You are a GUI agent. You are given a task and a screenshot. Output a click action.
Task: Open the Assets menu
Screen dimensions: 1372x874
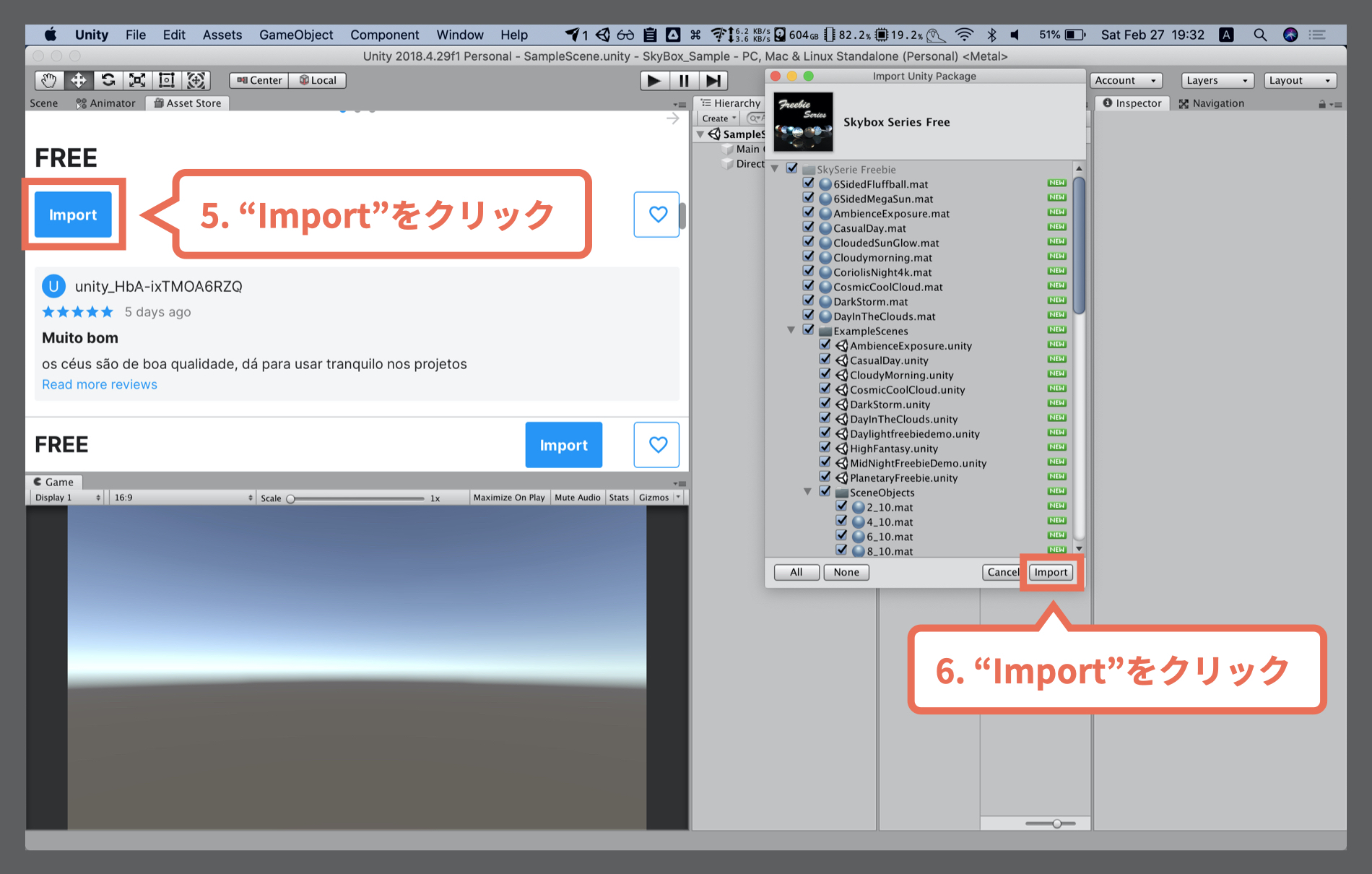point(222,35)
